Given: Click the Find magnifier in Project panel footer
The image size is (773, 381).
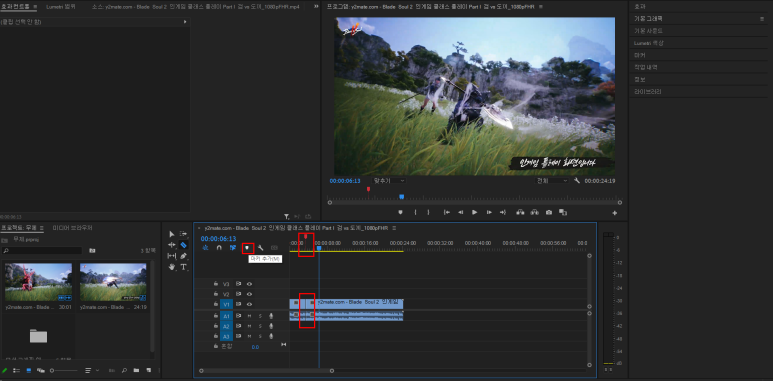Looking at the screenshot, I should pos(124,370).
